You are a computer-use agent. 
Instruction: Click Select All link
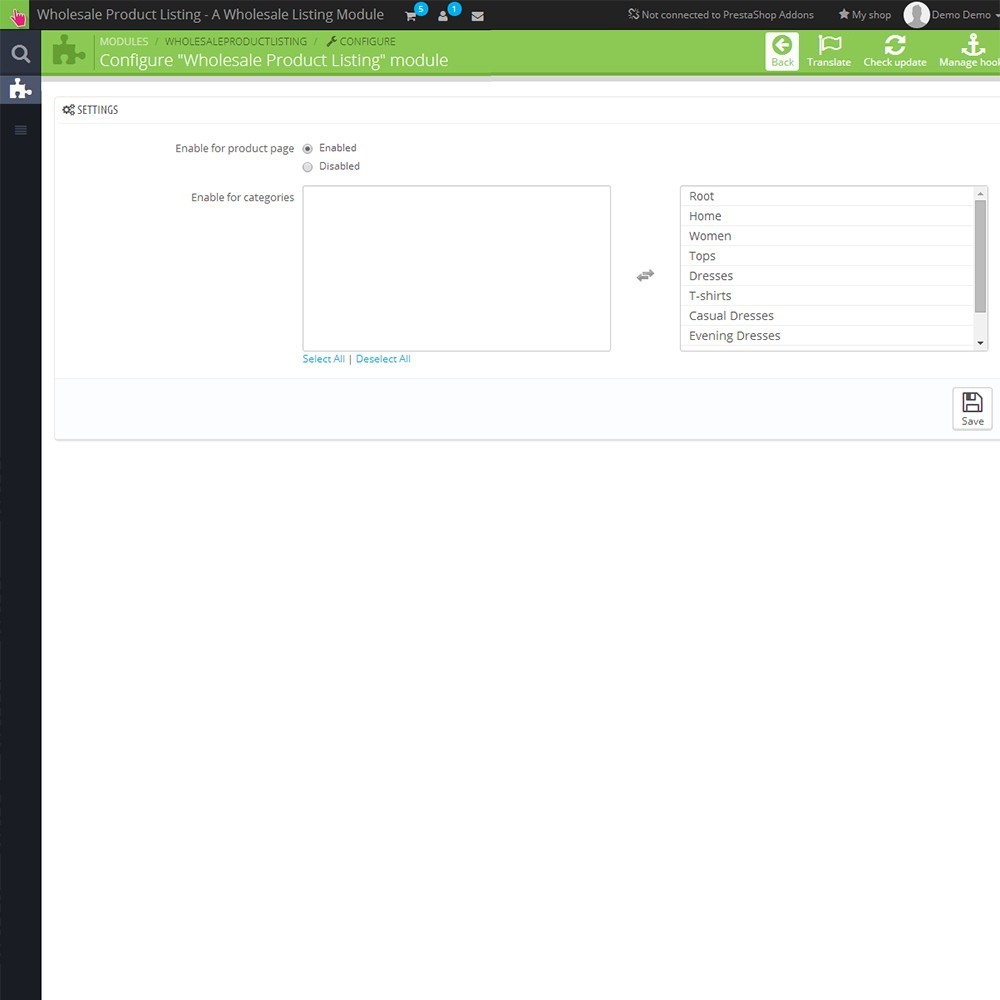click(323, 359)
